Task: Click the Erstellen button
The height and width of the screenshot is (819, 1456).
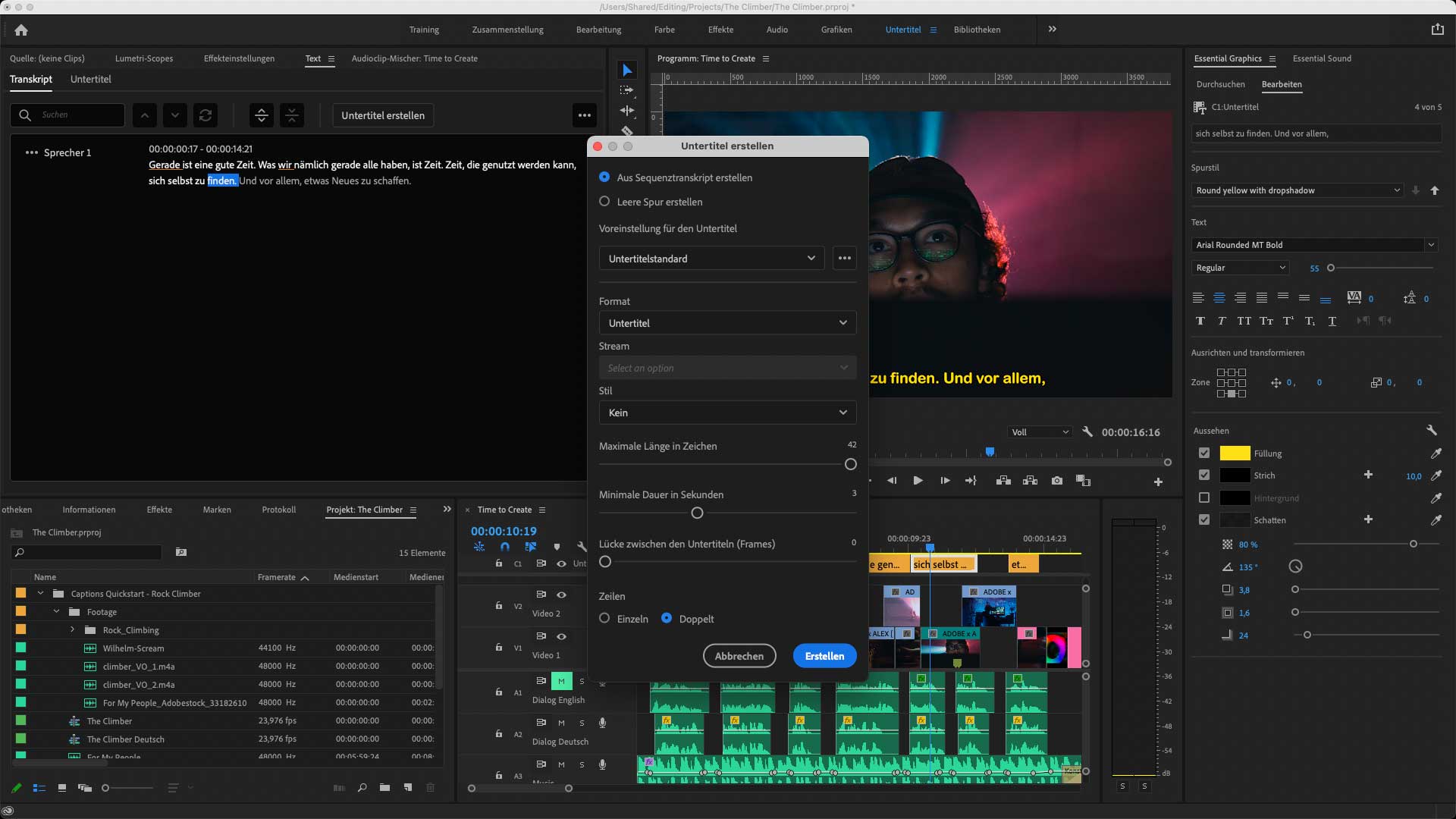Action: pyautogui.click(x=824, y=656)
